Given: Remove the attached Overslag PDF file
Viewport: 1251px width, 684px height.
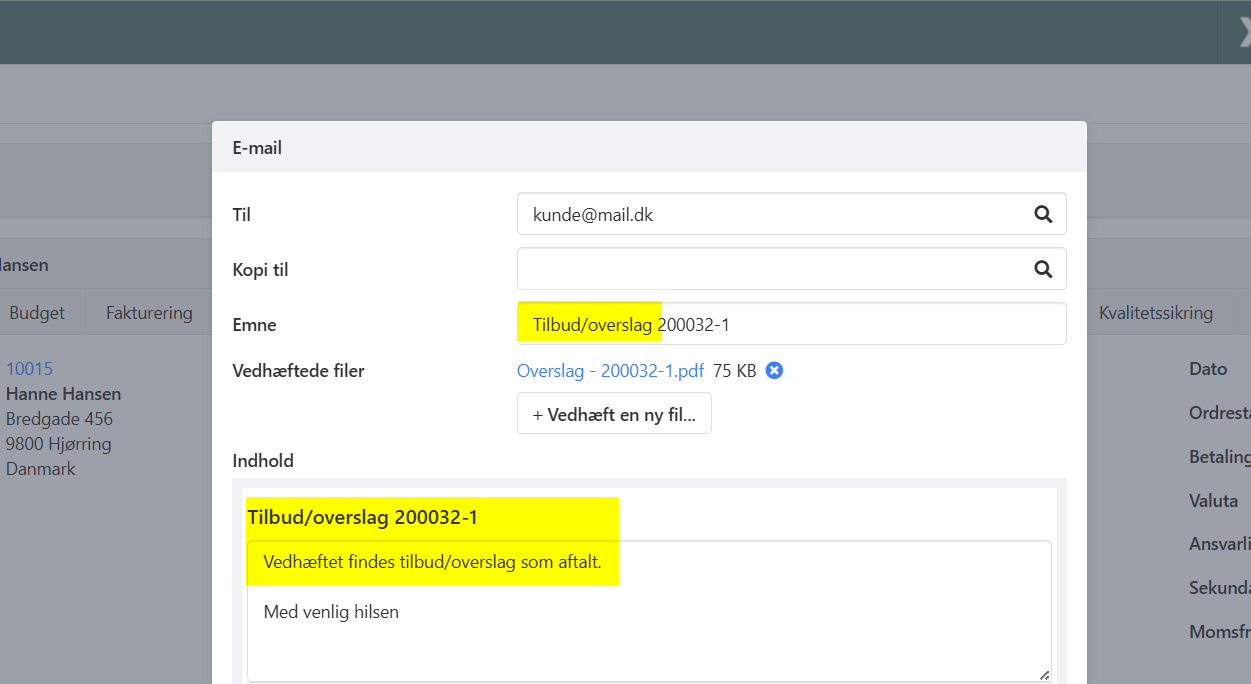Looking at the screenshot, I should tap(774, 371).
